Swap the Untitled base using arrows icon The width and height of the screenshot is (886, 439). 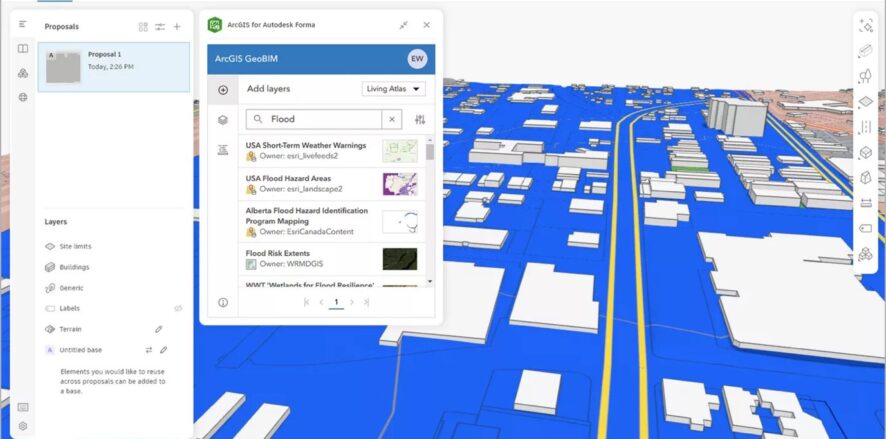pos(148,350)
